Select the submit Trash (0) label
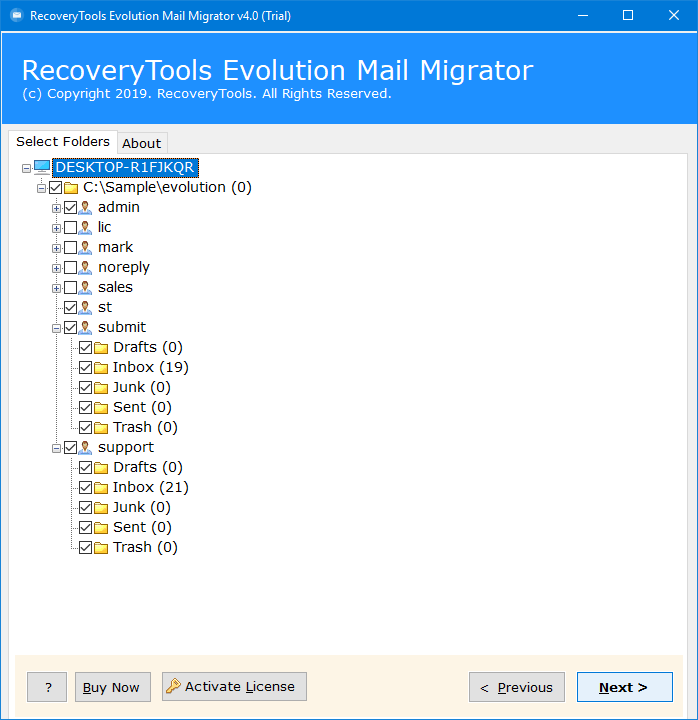 [145, 428]
